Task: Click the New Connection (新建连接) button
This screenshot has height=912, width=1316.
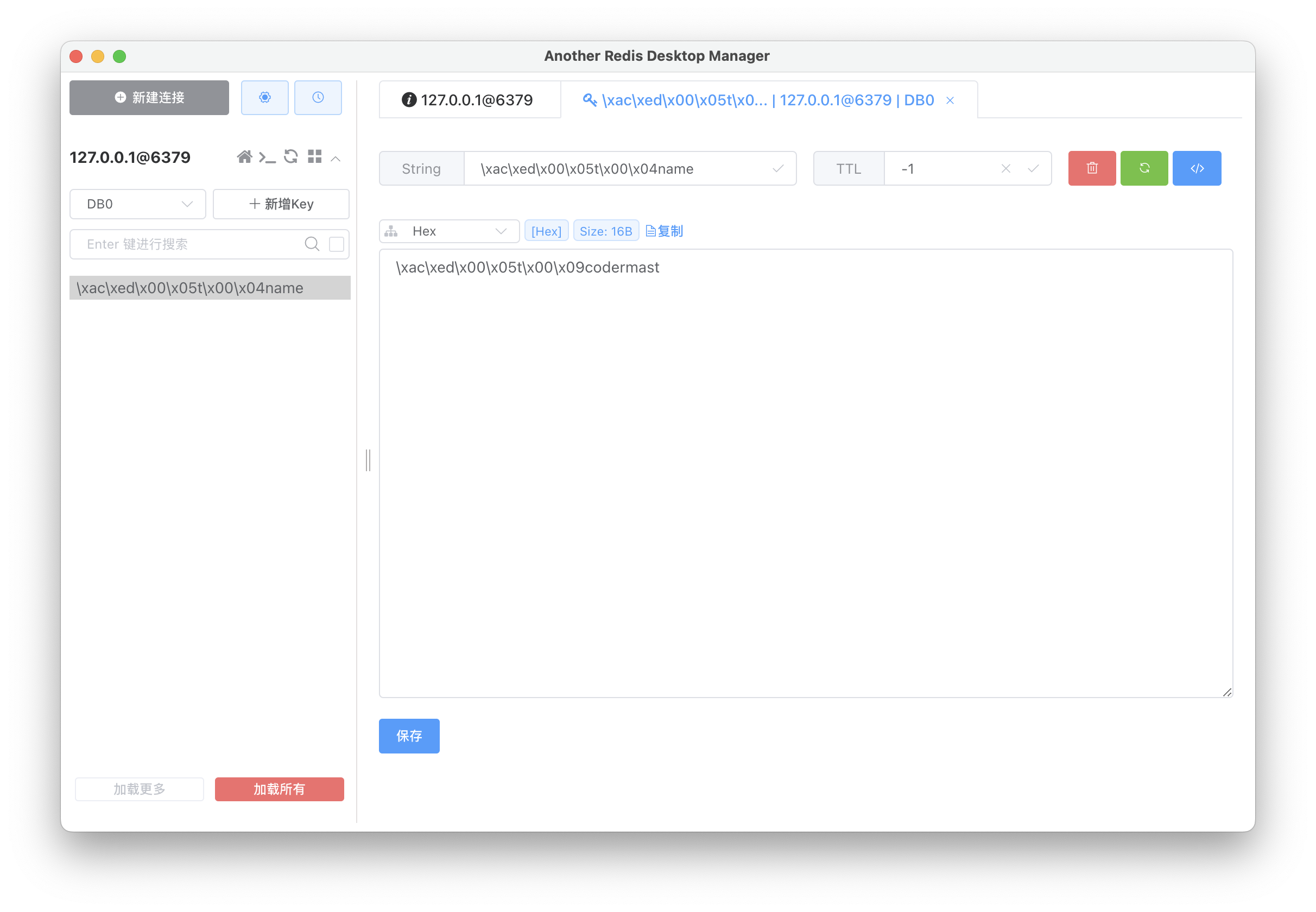Action: point(149,98)
